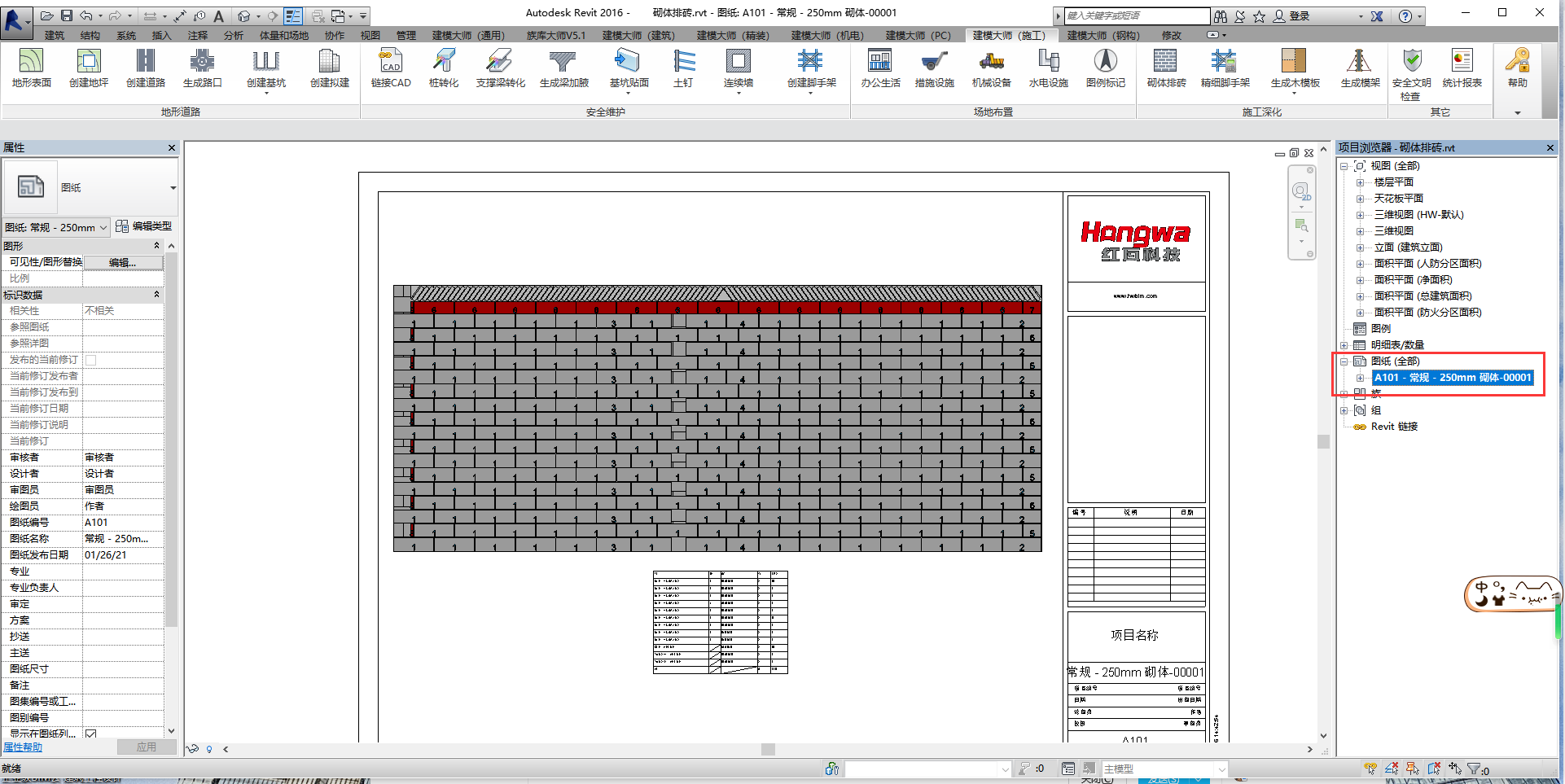
Task: Toggle the 发布的当前修订 checkbox
Action: point(91,360)
